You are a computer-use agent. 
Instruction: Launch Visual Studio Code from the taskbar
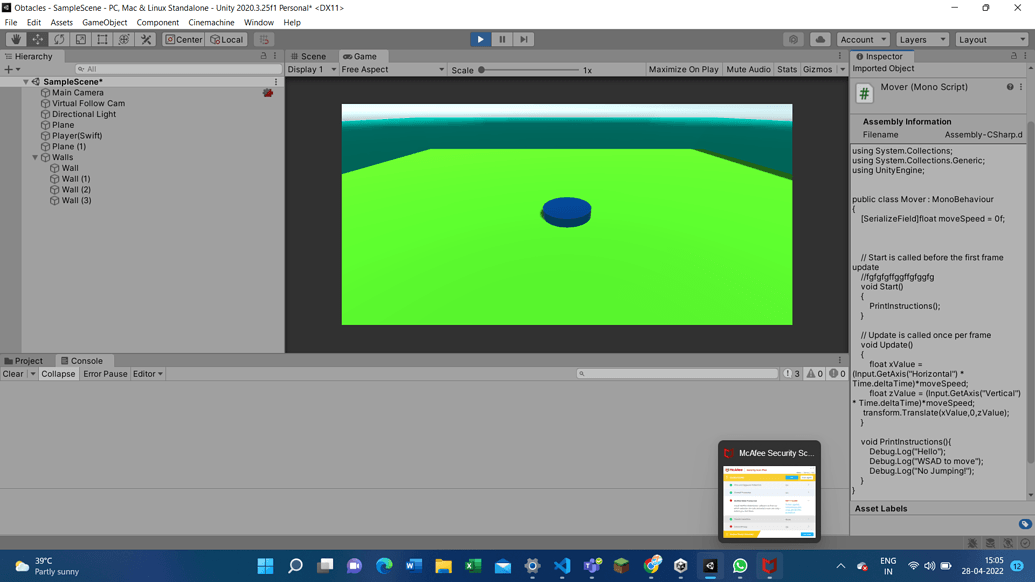coord(562,565)
